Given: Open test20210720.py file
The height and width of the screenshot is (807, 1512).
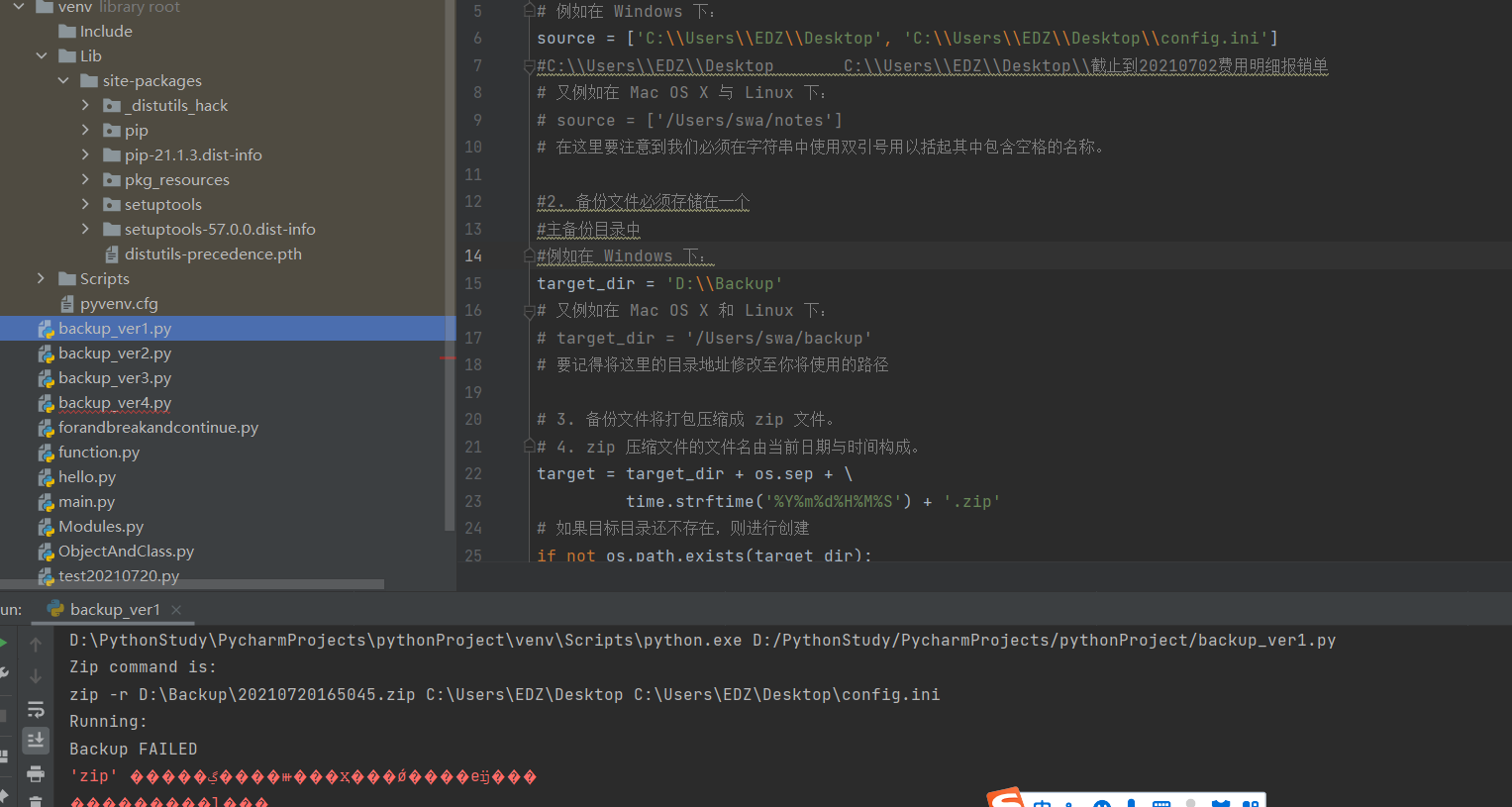Looking at the screenshot, I should pyautogui.click(x=119, y=575).
